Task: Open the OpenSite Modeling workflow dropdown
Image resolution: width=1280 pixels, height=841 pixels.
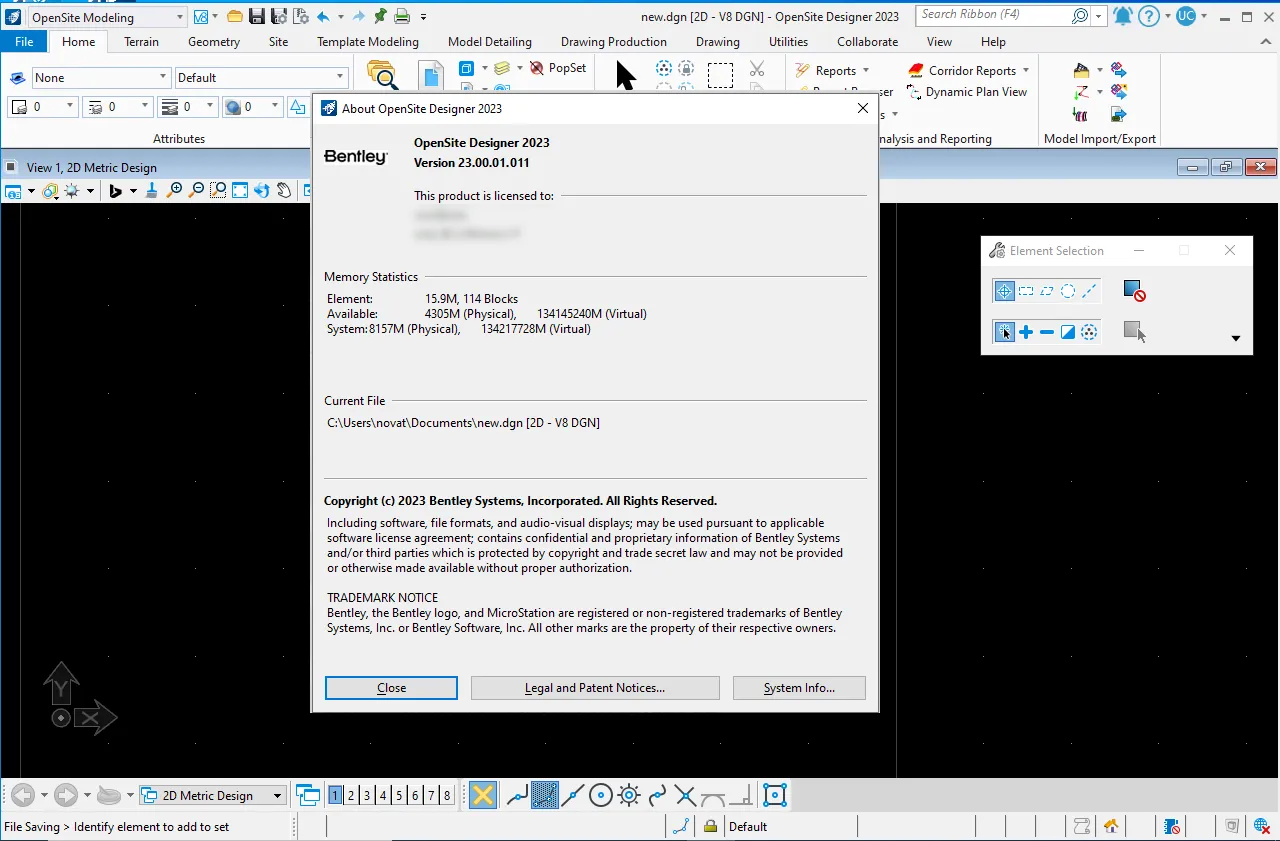Action: click(x=180, y=17)
